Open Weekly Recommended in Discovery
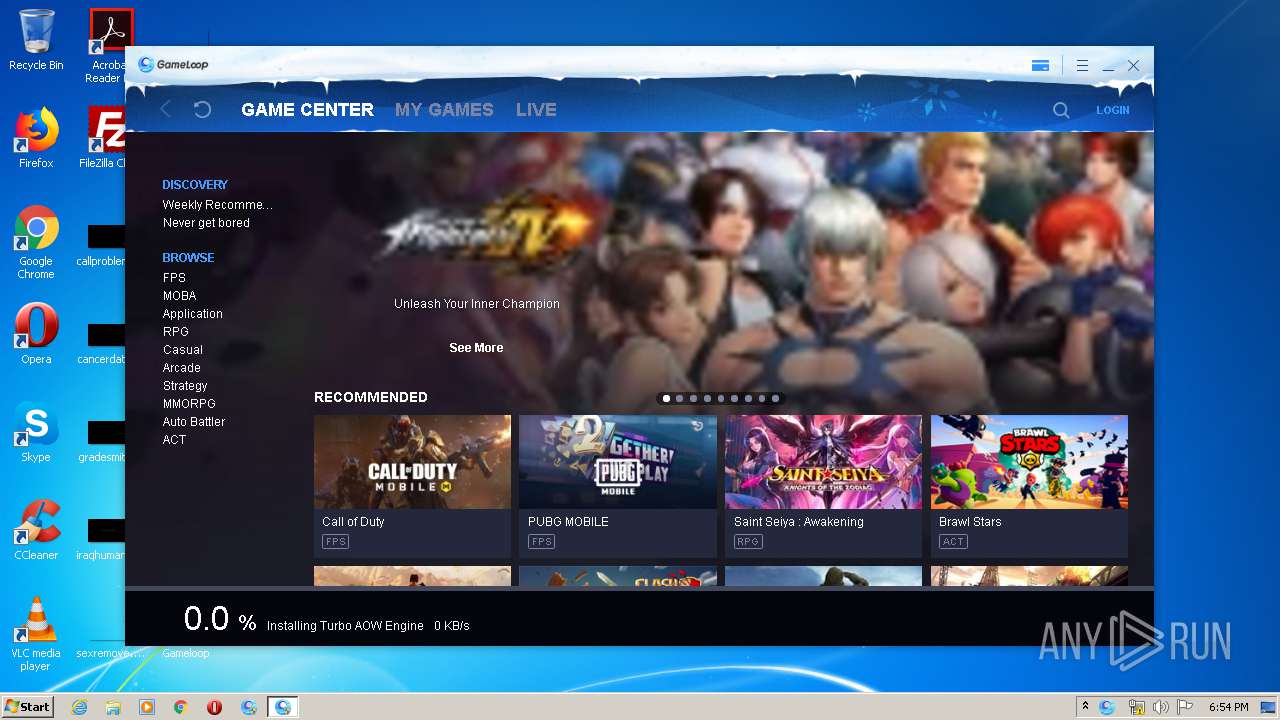Viewport: 1280px width, 720px height. [217, 205]
